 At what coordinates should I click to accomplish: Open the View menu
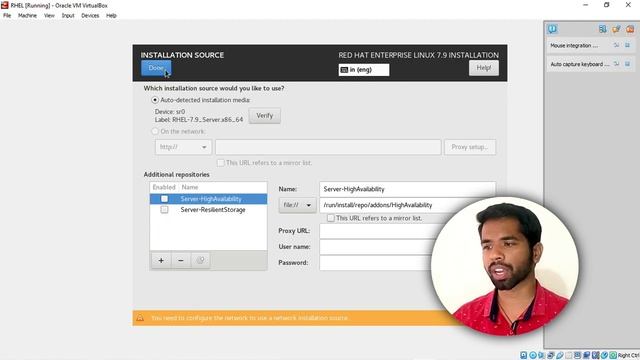coord(49,16)
